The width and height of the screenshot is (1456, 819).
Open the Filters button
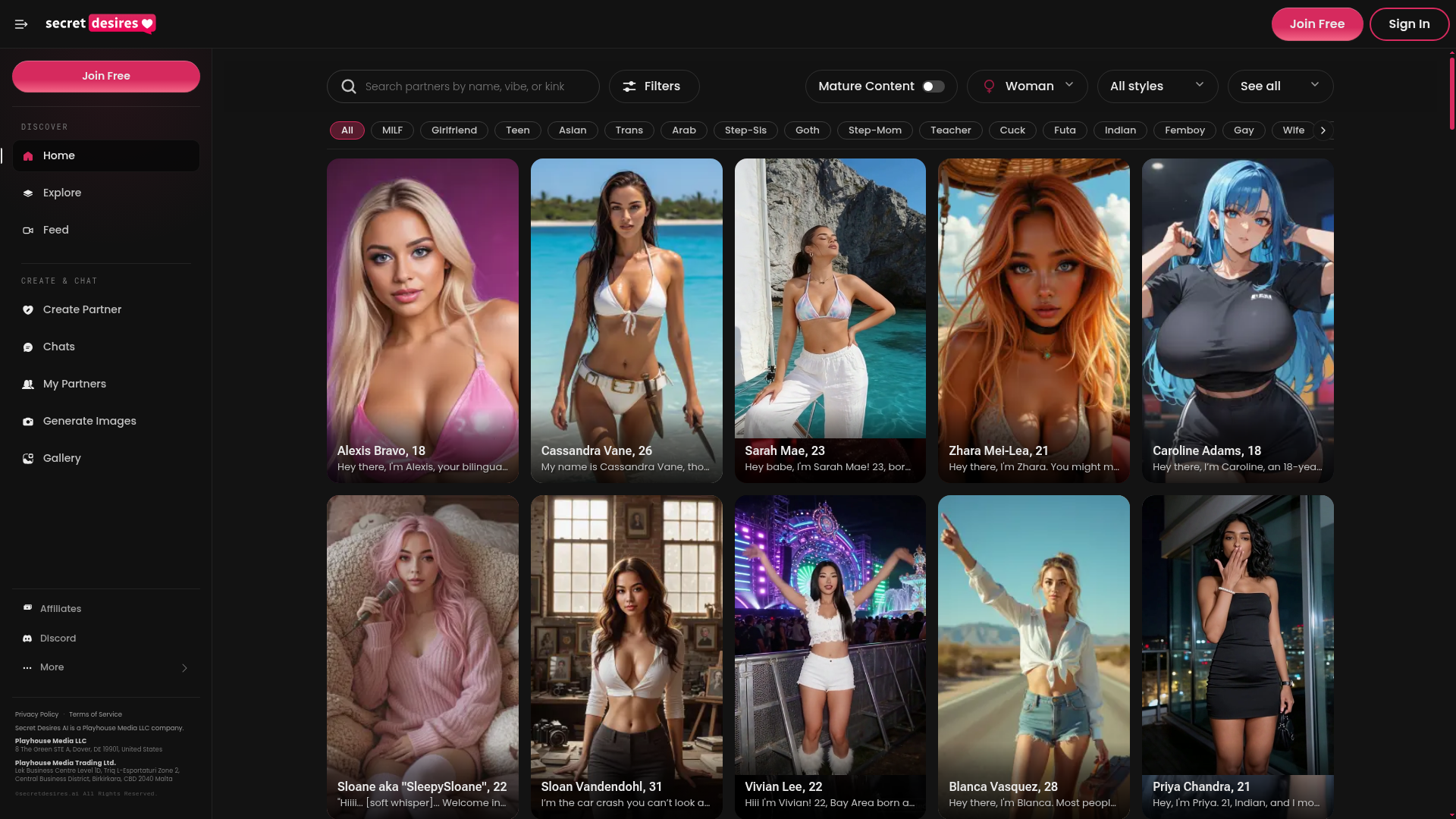click(x=654, y=86)
